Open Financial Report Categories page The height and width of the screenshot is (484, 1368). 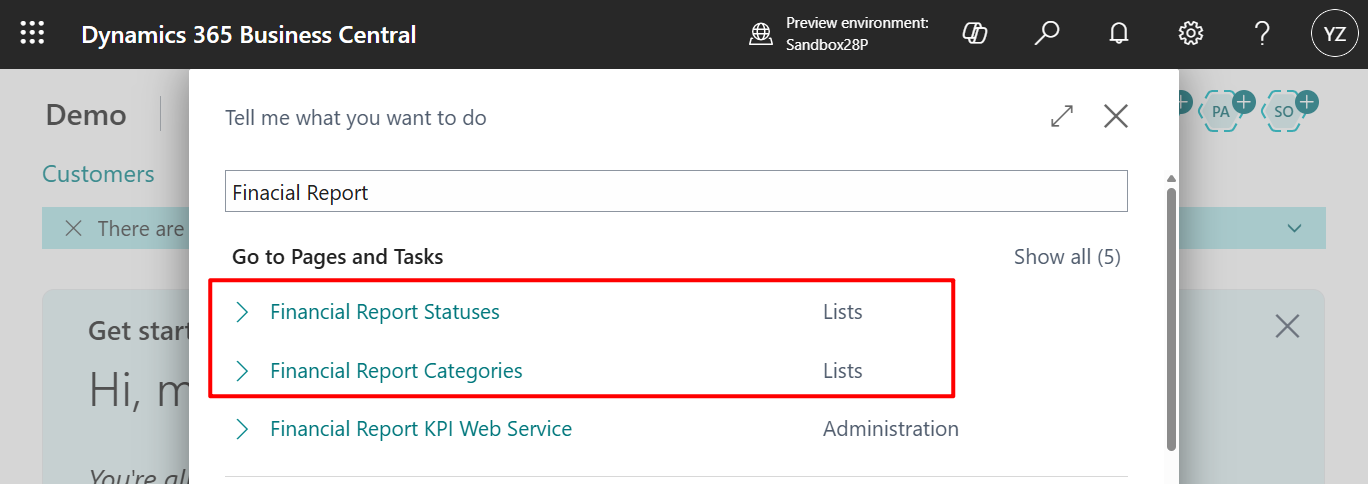coord(396,371)
